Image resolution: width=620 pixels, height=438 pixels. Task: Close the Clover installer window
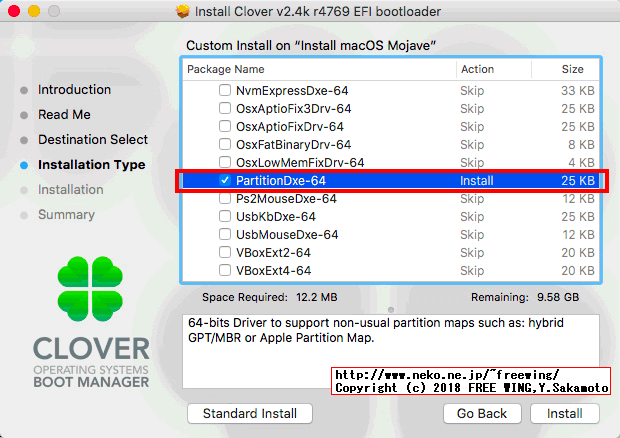[14, 11]
